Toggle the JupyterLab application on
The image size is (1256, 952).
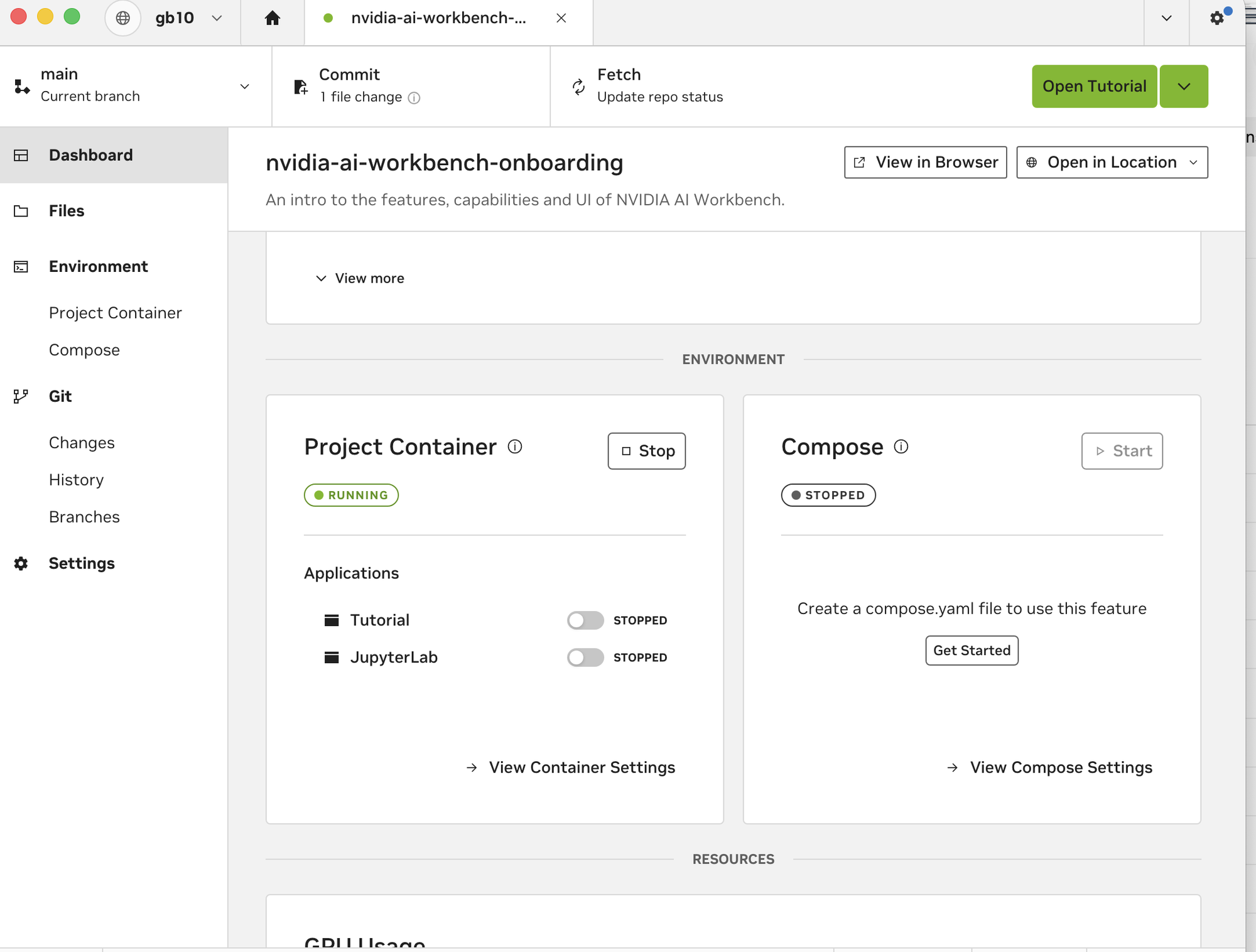pos(585,657)
